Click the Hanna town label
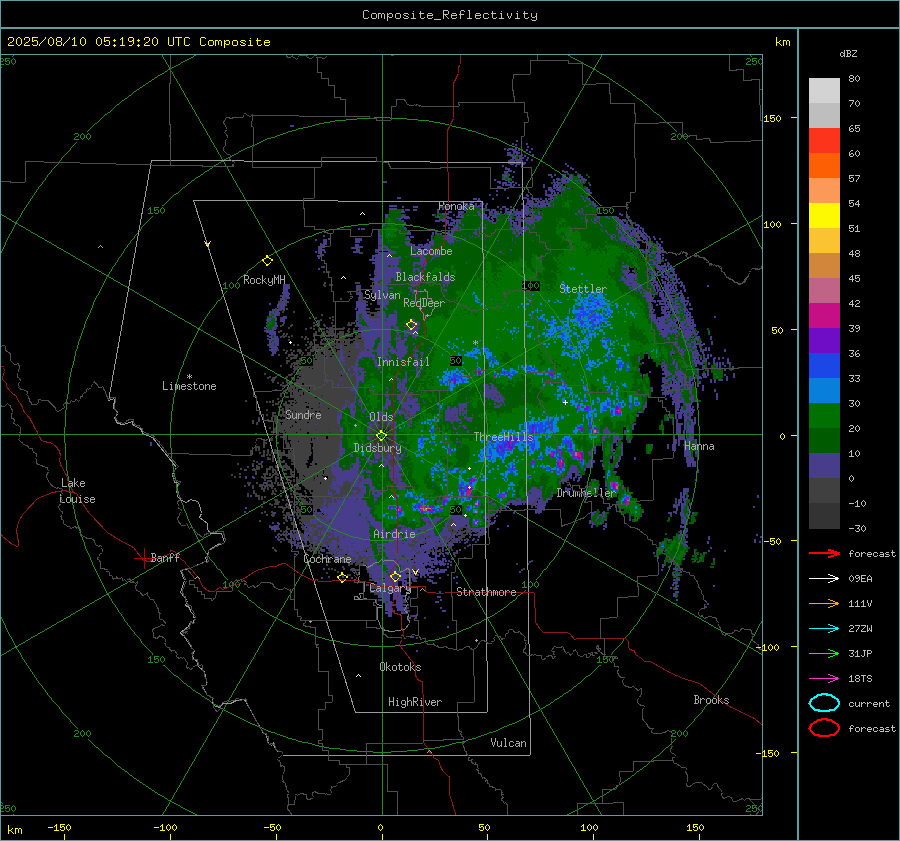 pyautogui.click(x=699, y=446)
